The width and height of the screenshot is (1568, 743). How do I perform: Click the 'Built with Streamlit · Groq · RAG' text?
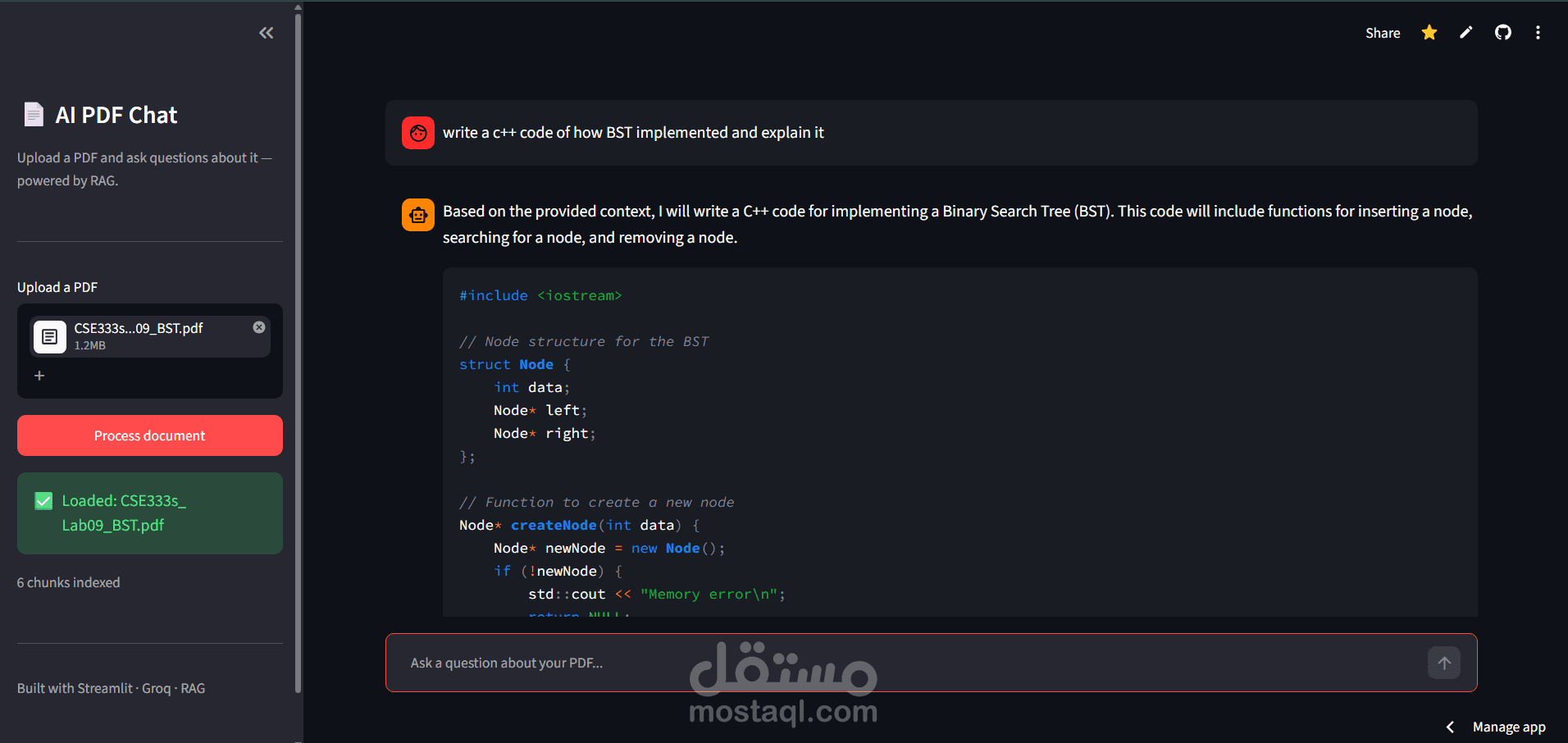click(x=112, y=688)
